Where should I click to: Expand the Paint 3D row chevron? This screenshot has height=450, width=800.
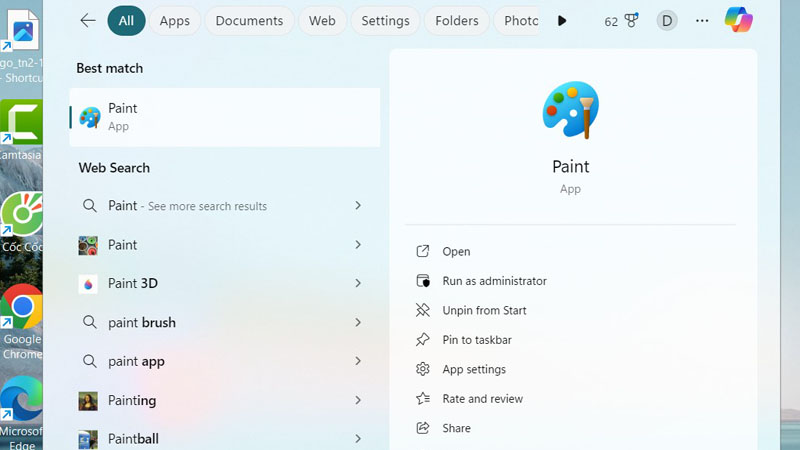pyautogui.click(x=358, y=283)
